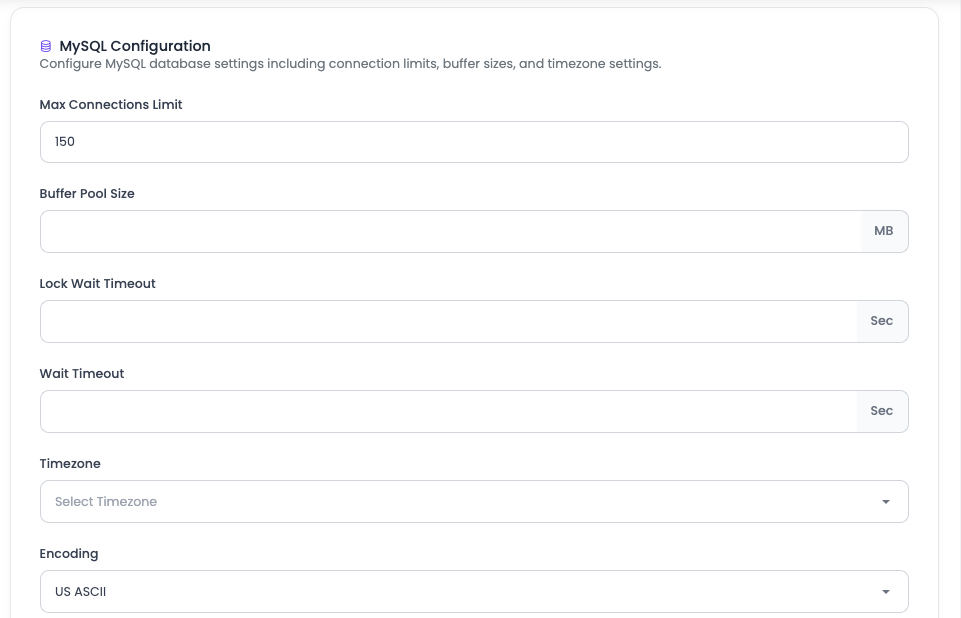Click the Sec suffix next to Lock Wait Timeout
The height and width of the screenshot is (618, 961).
point(881,321)
